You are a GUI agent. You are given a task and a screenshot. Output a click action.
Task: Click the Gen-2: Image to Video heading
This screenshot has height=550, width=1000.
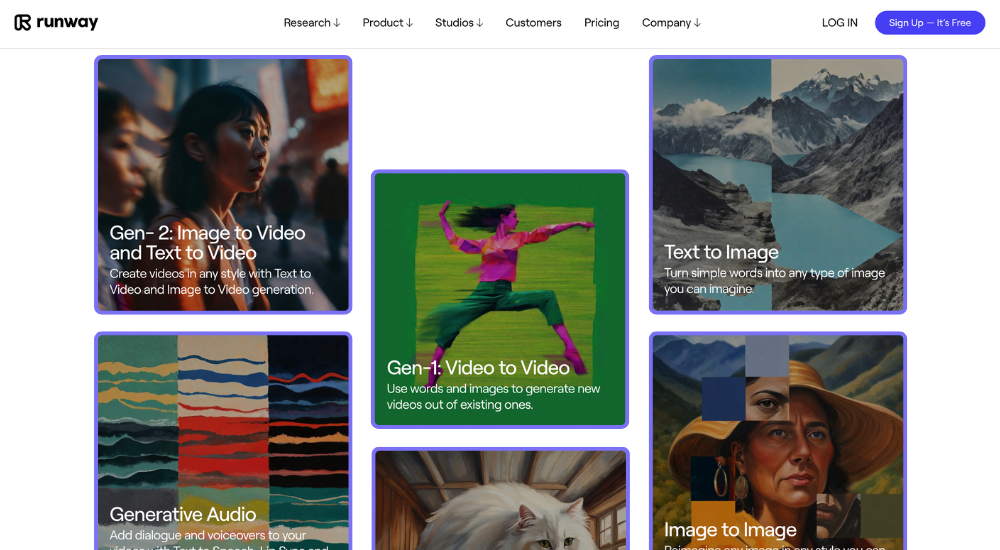(x=207, y=242)
